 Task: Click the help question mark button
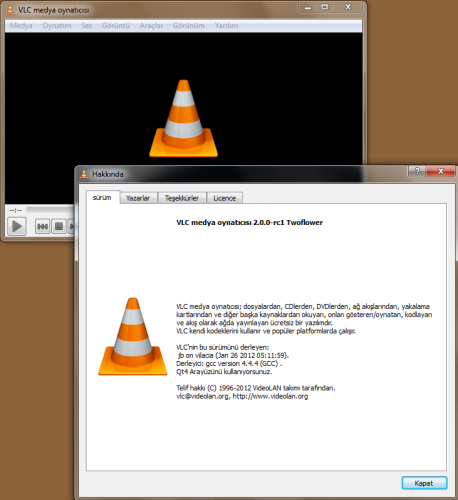pos(417,171)
